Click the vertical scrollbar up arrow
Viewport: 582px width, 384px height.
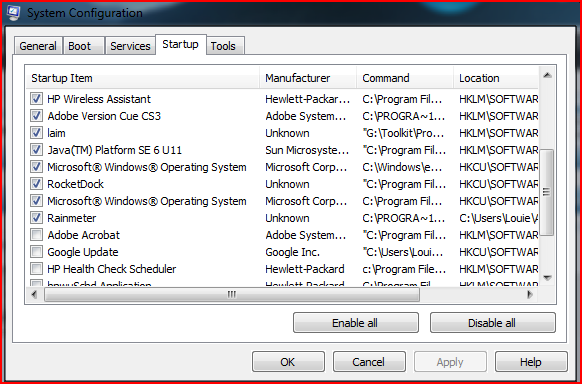pyautogui.click(x=547, y=75)
